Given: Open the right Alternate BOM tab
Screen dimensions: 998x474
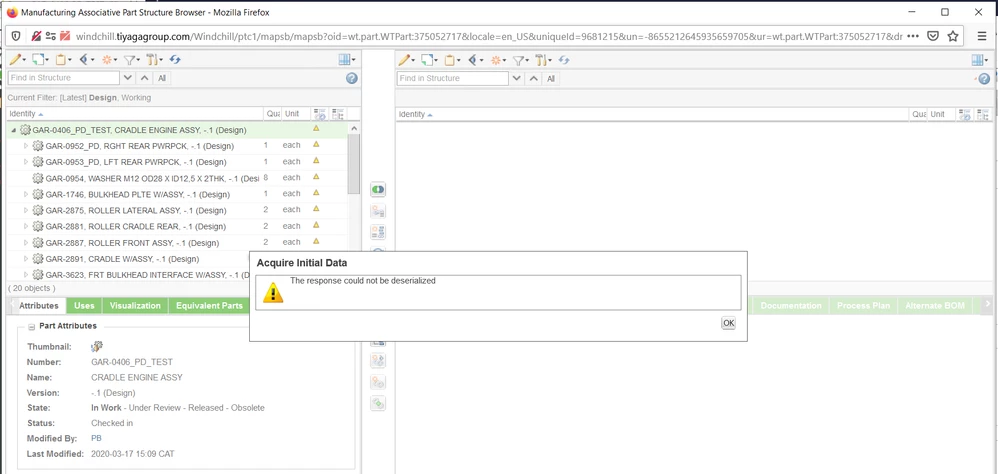Looking at the screenshot, I should click(936, 306).
